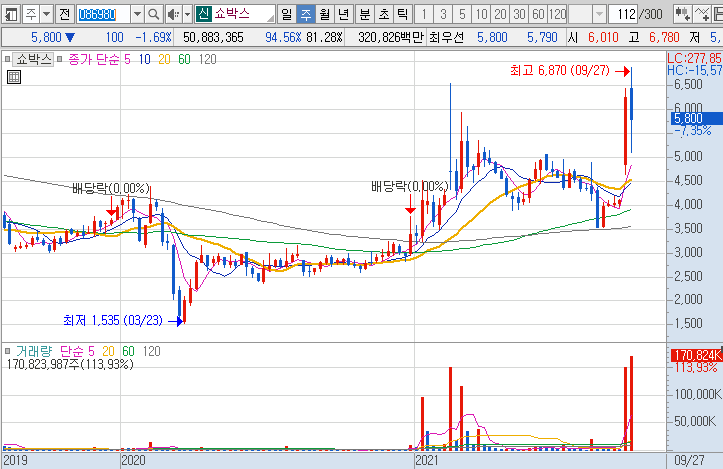Click the high price 6,780

tap(664, 37)
